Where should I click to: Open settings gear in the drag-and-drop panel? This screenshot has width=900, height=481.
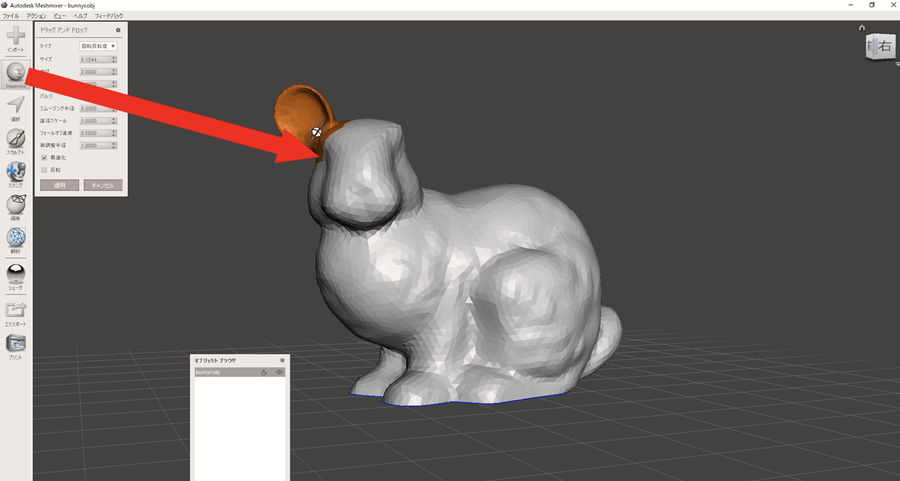[x=118, y=30]
